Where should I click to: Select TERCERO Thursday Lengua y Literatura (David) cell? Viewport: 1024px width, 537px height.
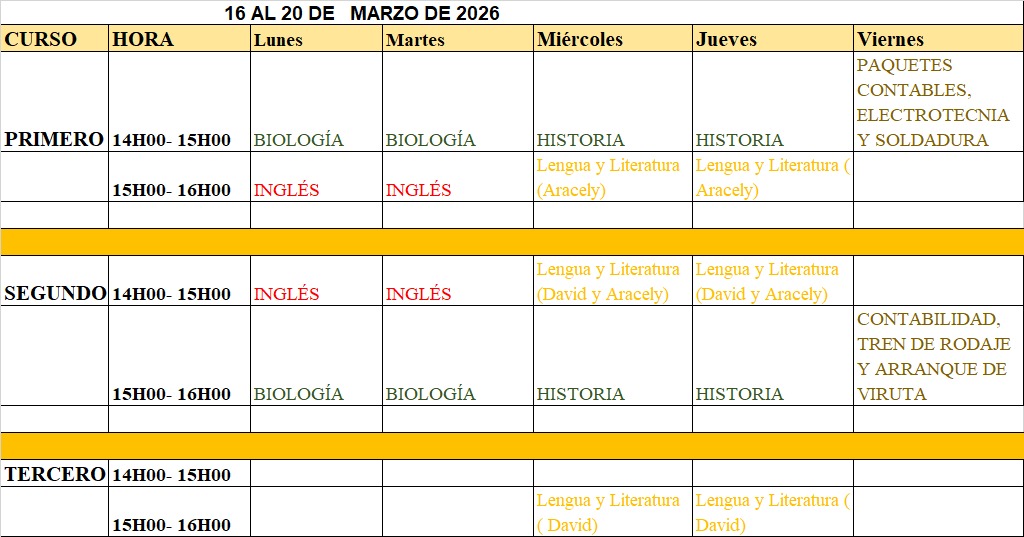coord(772,512)
